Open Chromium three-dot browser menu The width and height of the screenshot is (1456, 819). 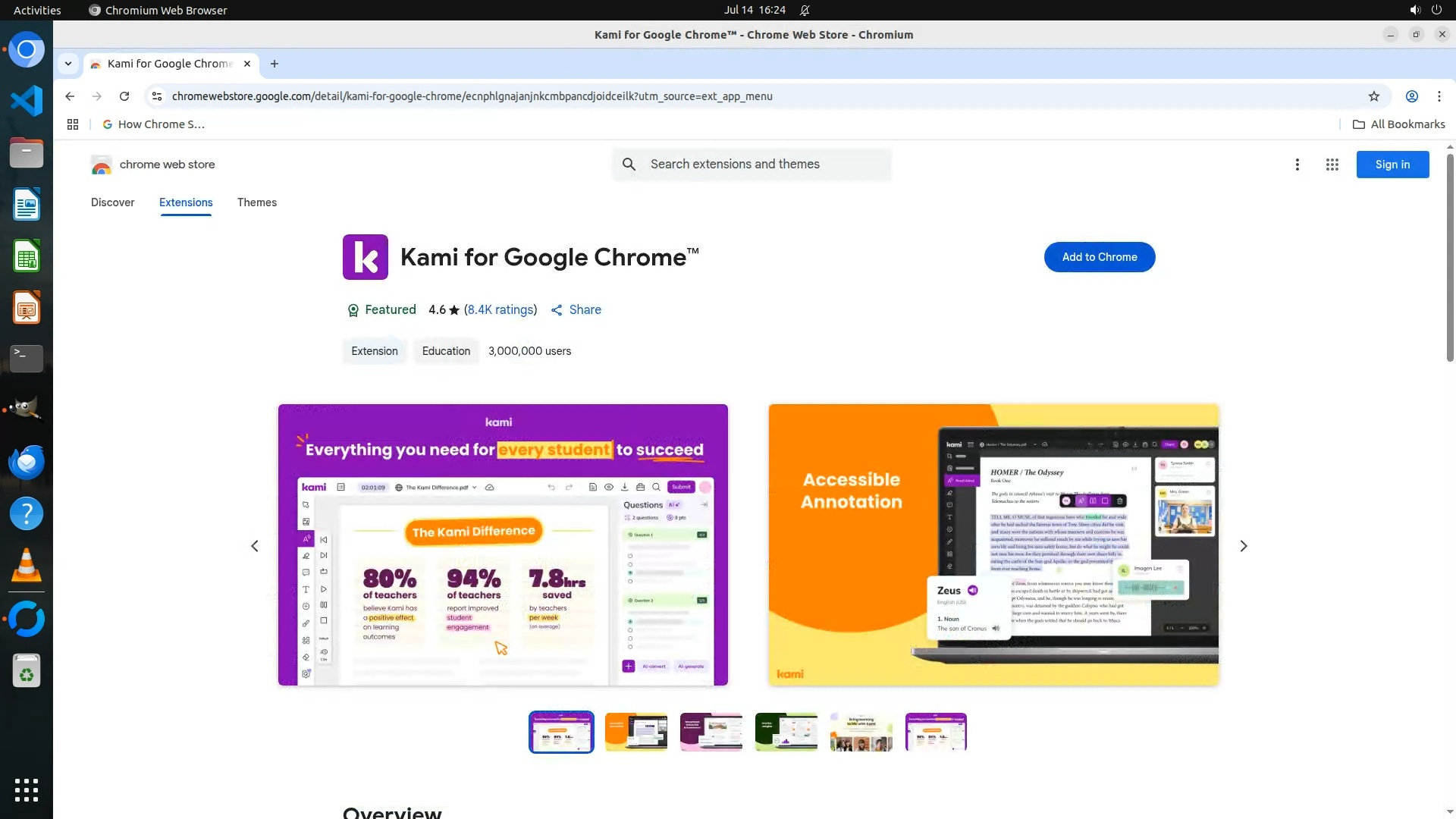[x=1439, y=96]
